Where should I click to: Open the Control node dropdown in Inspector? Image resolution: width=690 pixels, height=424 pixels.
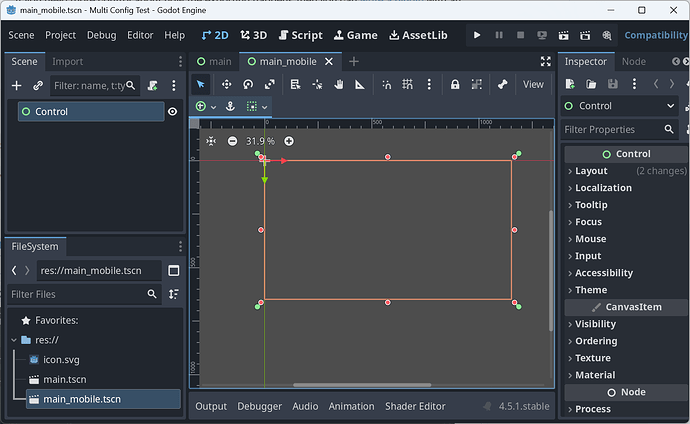click(x=670, y=106)
